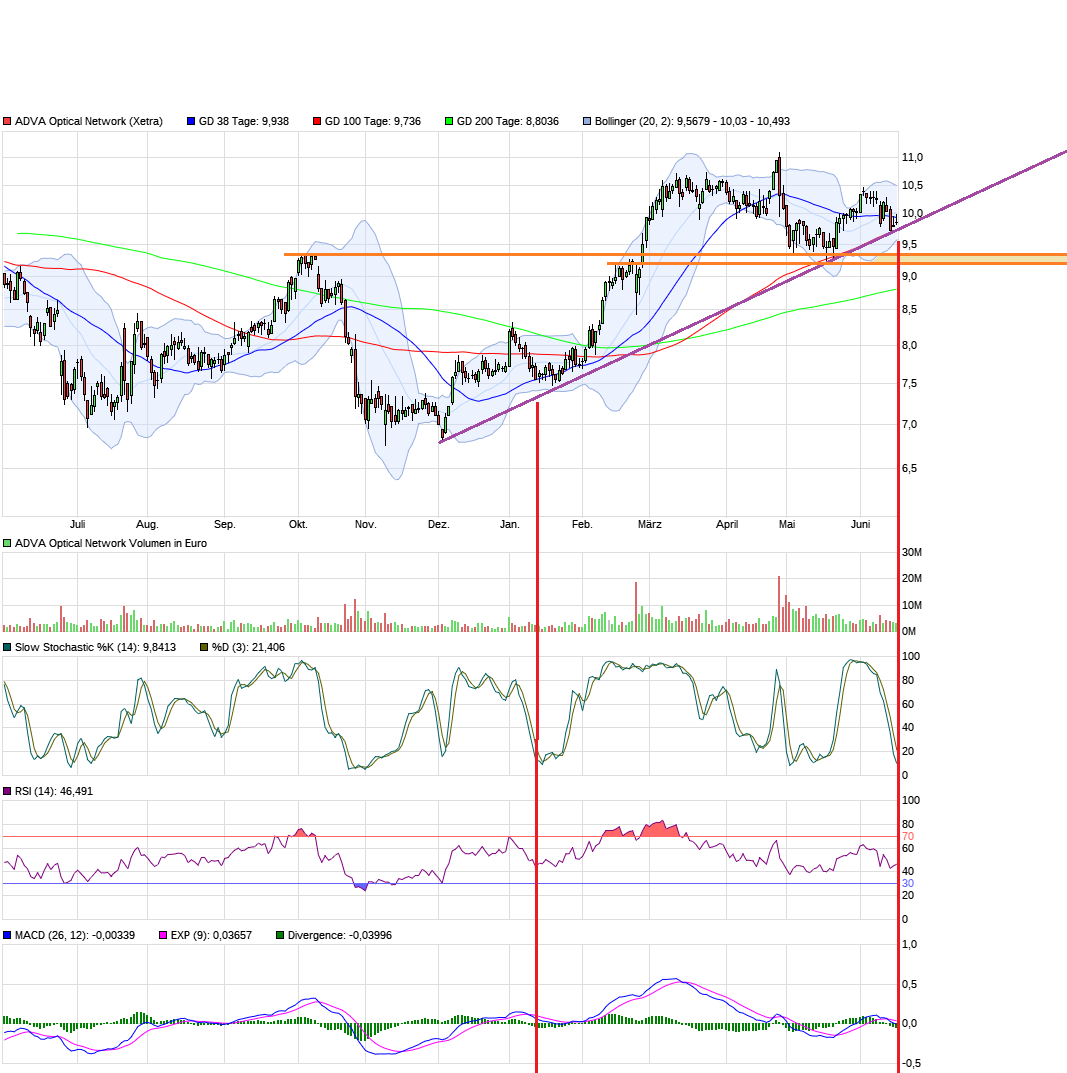Click the blue 30 RSI threshold label

coord(908,883)
